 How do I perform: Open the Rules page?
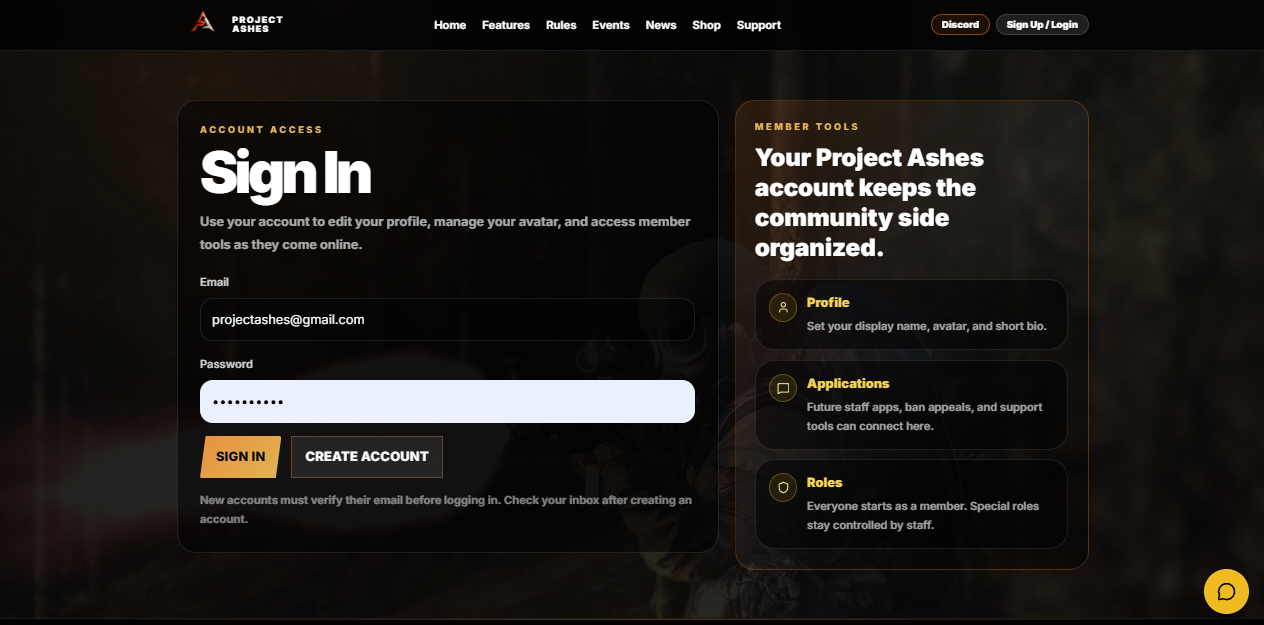pos(561,25)
